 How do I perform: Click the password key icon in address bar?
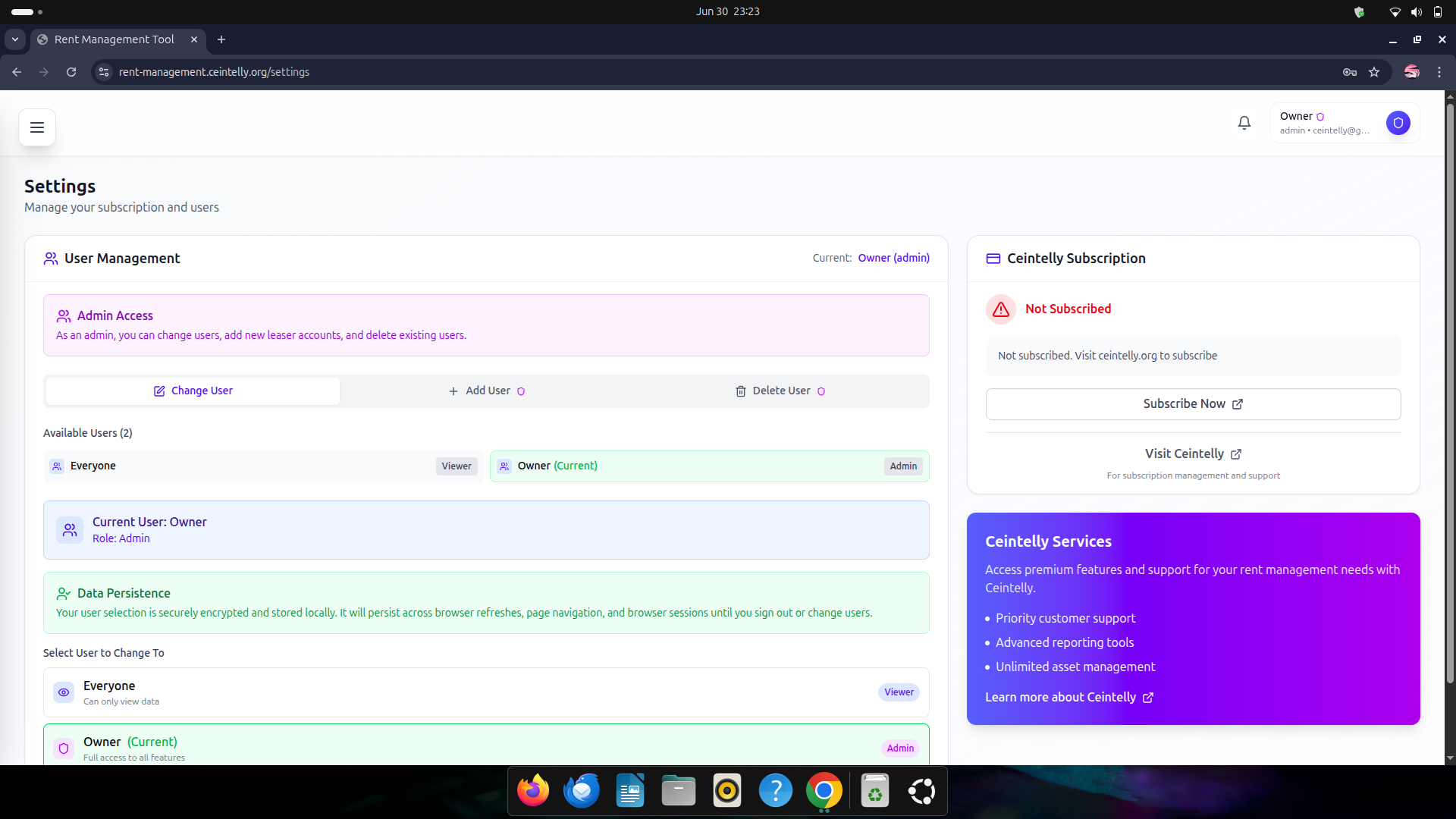[x=1349, y=72]
